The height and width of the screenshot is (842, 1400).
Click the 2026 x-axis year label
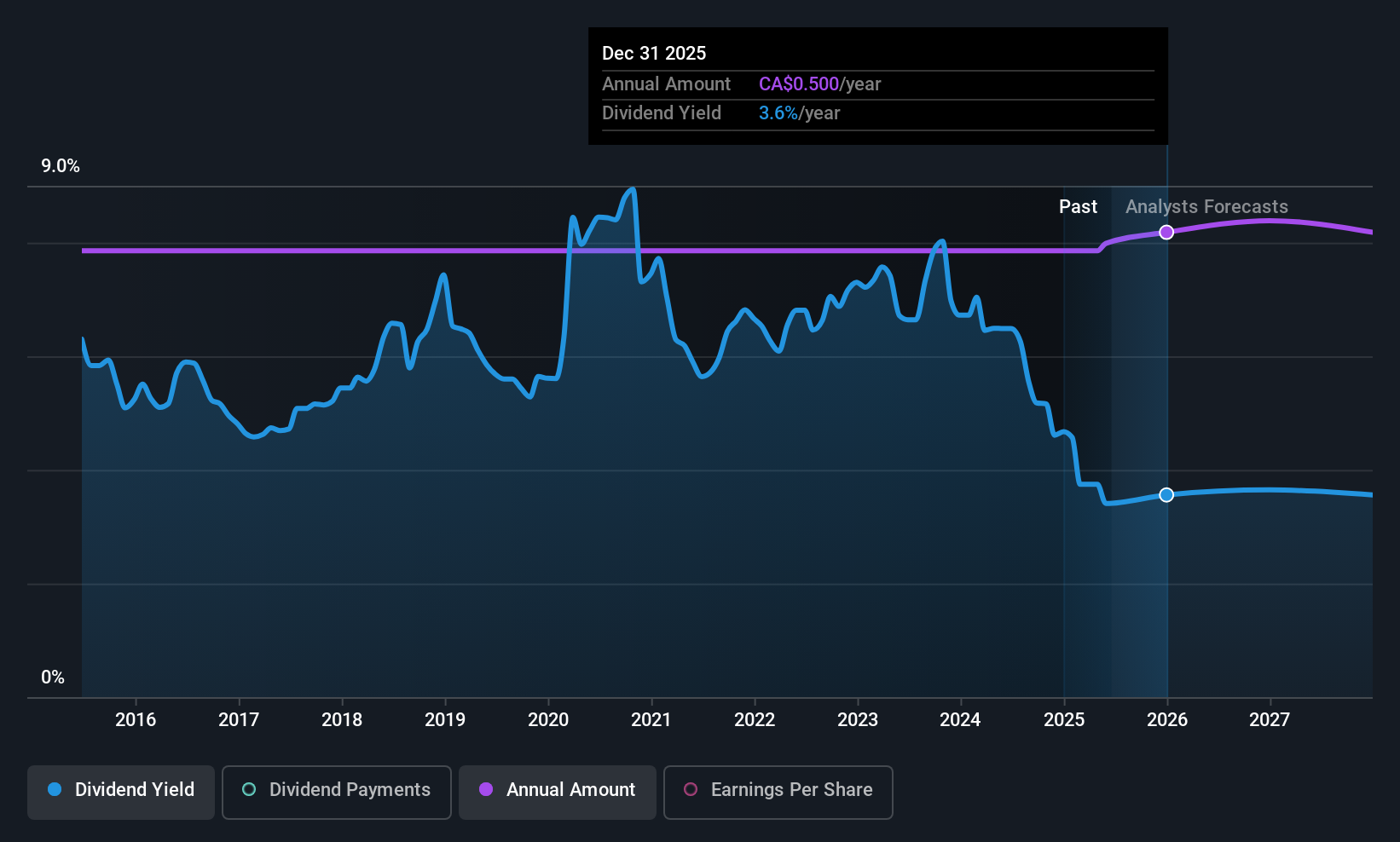[1167, 720]
